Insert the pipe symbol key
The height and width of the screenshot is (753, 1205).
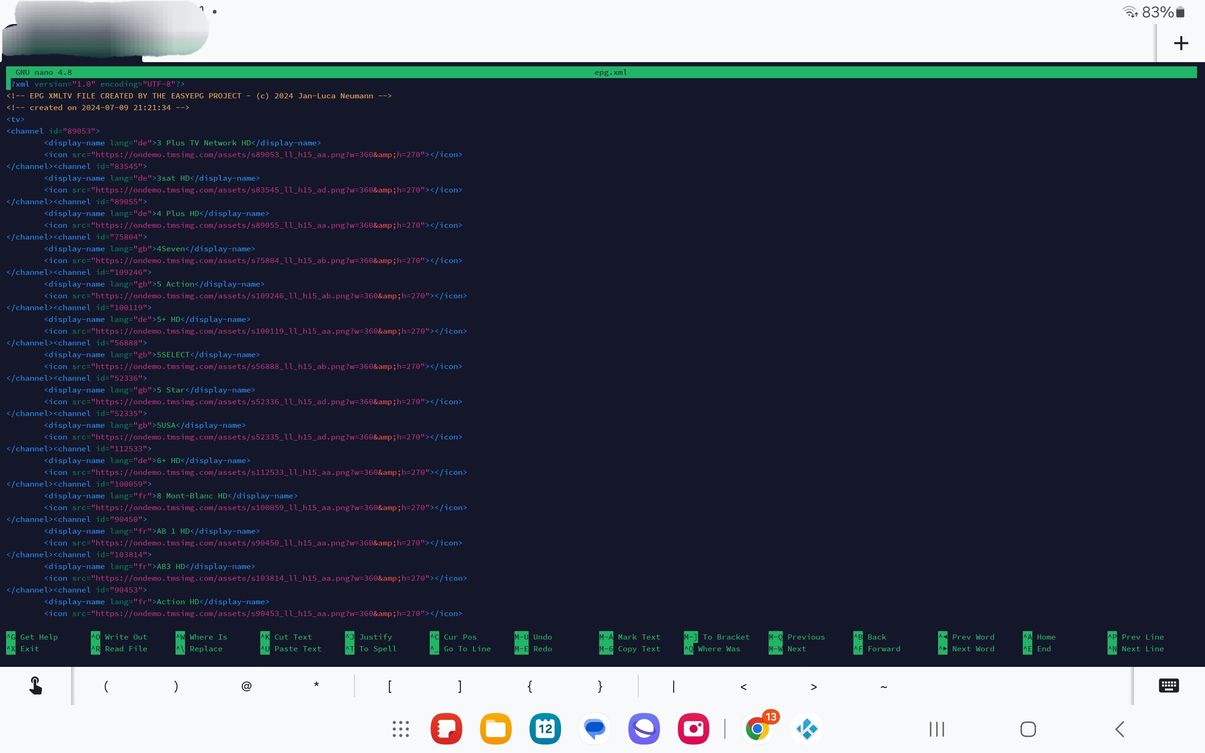pos(674,687)
